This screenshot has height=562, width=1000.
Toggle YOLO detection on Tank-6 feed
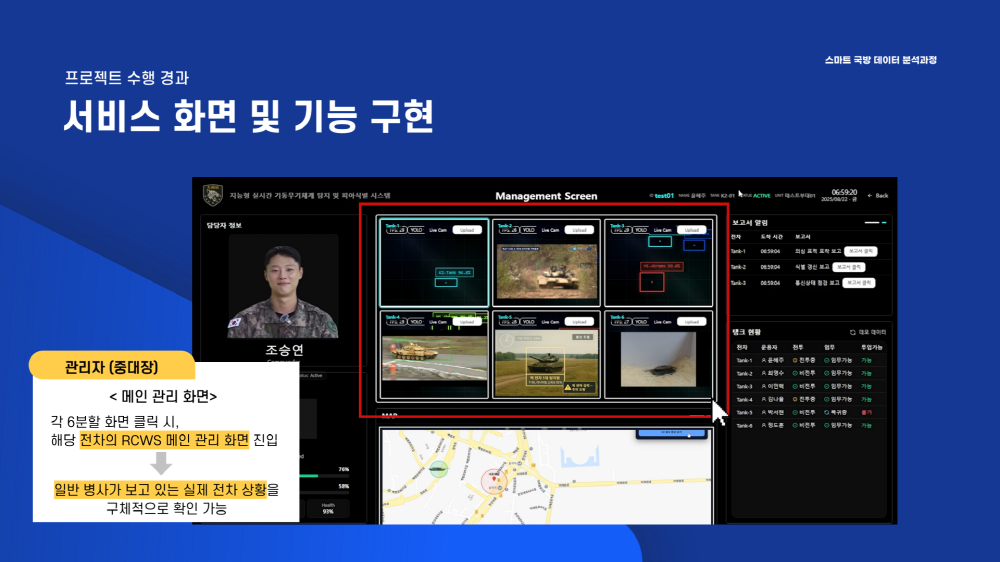pos(640,322)
